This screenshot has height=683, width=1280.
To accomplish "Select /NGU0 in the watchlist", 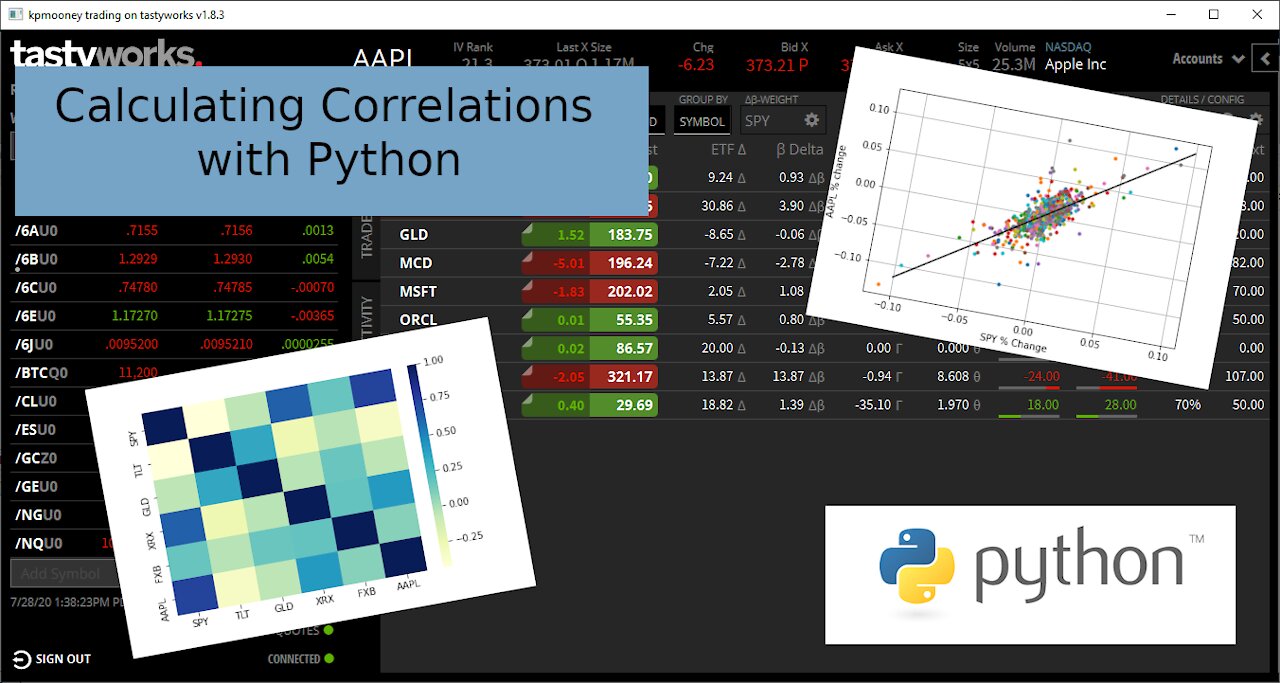I will [x=37, y=515].
